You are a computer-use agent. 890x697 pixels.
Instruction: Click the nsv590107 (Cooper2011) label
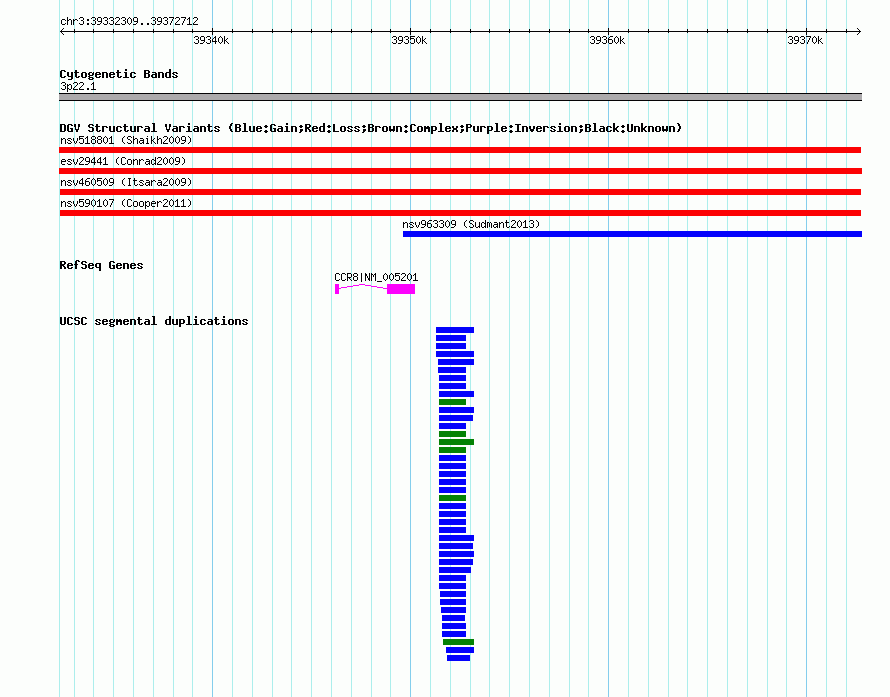(126, 203)
